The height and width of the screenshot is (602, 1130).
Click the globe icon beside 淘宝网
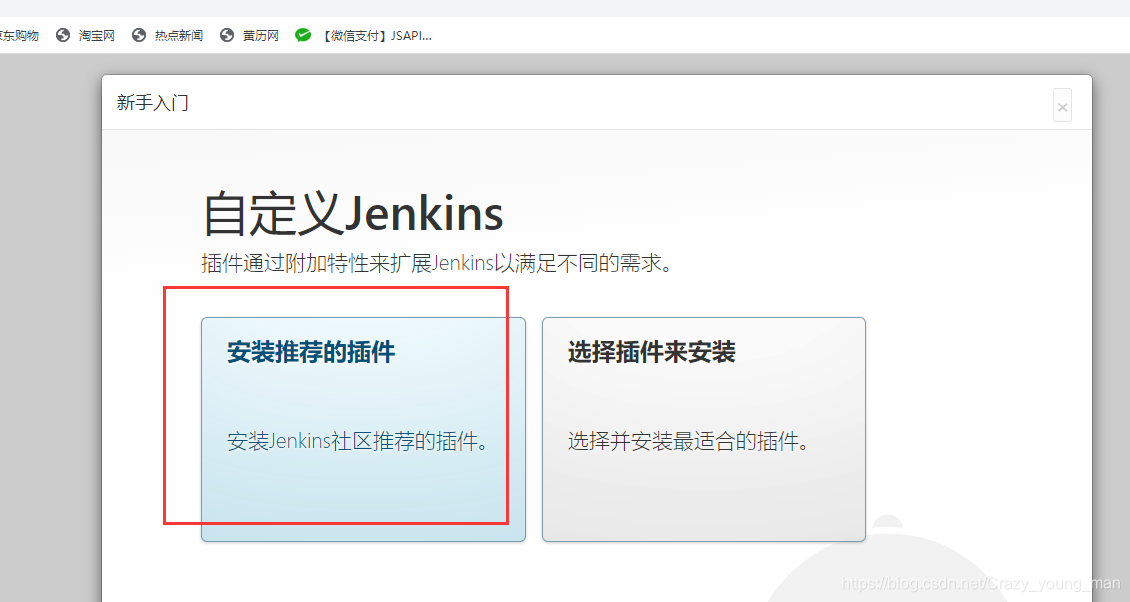(63, 35)
